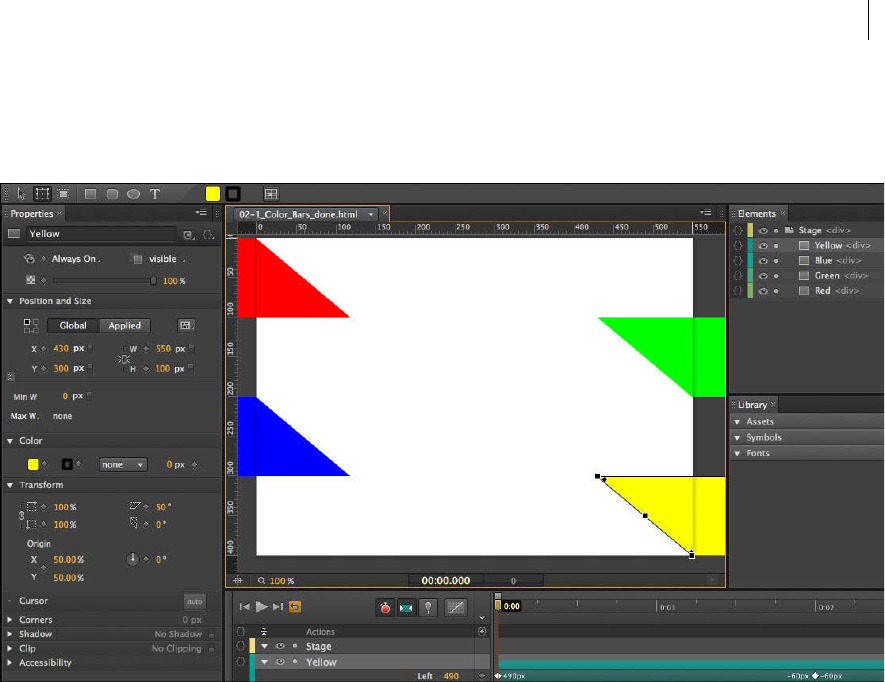Select the Properties panel tab

pos(32,213)
